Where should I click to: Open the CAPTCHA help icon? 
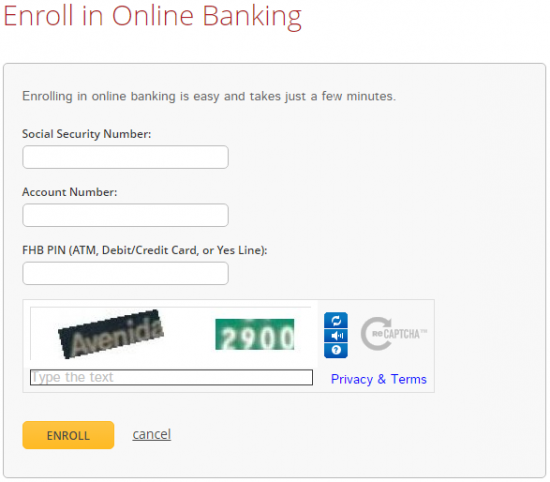tap(336, 350)
